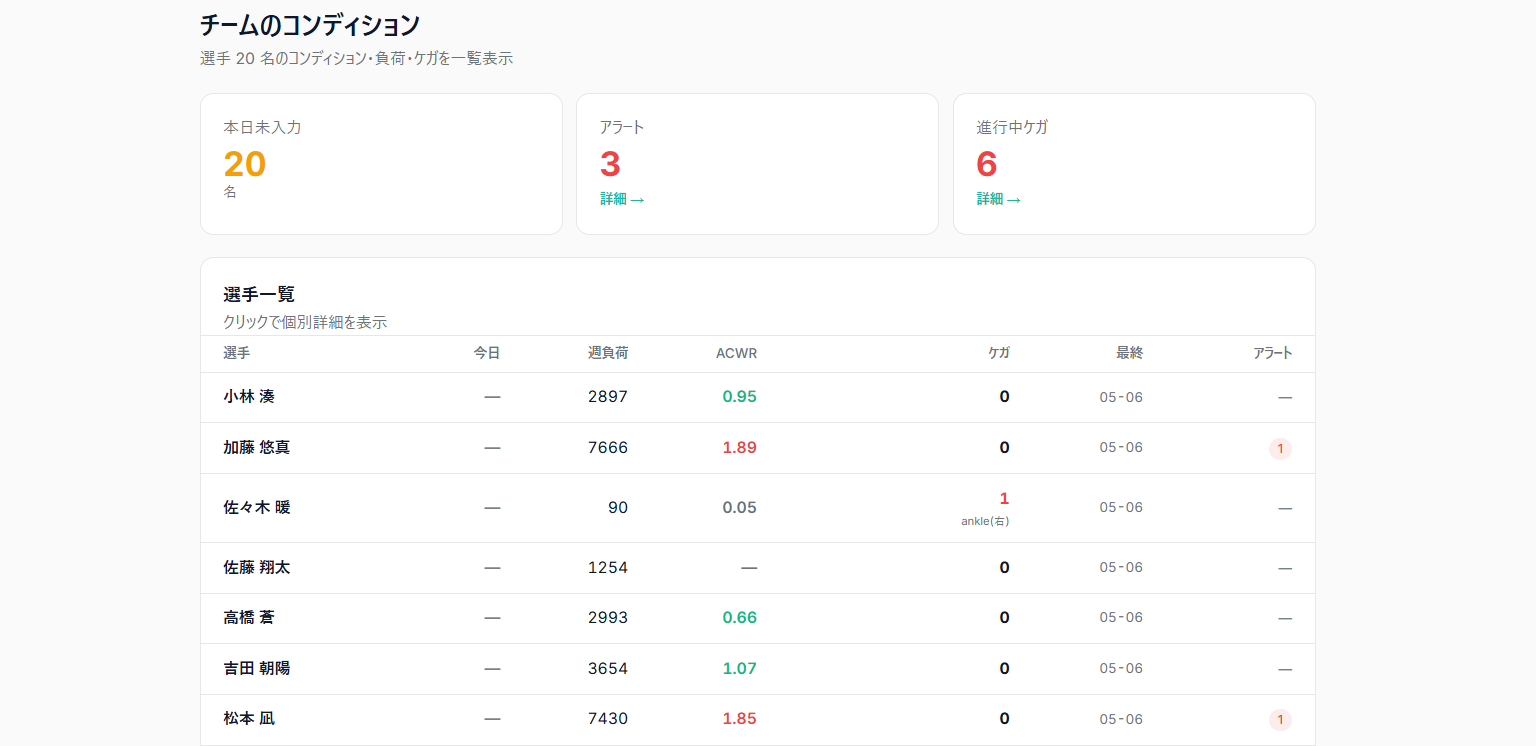Click weekly load value 3654

[x=608, y=669]
